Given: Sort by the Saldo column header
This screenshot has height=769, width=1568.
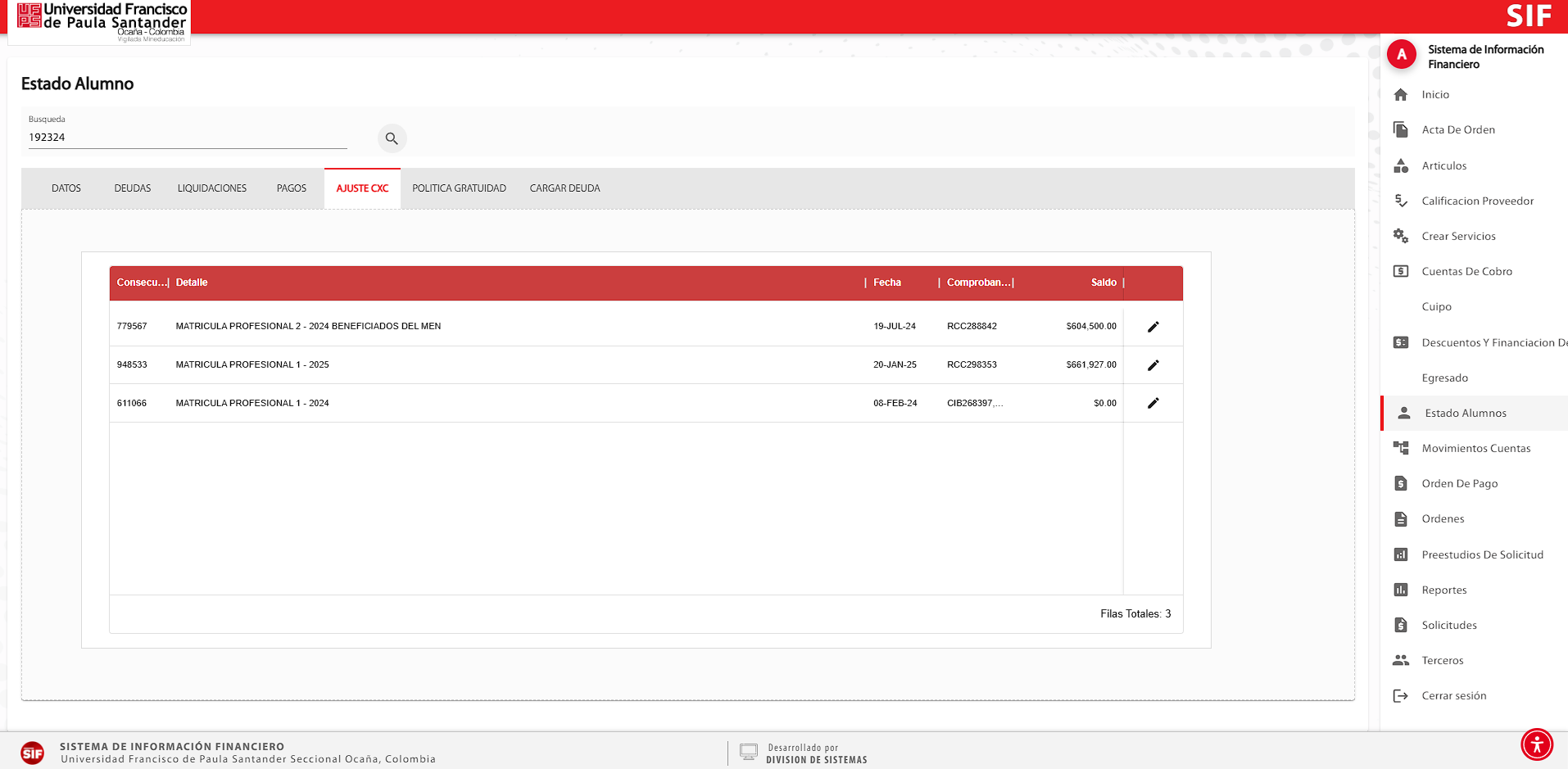Looking at the screenshot, I should pos(1103,283).
